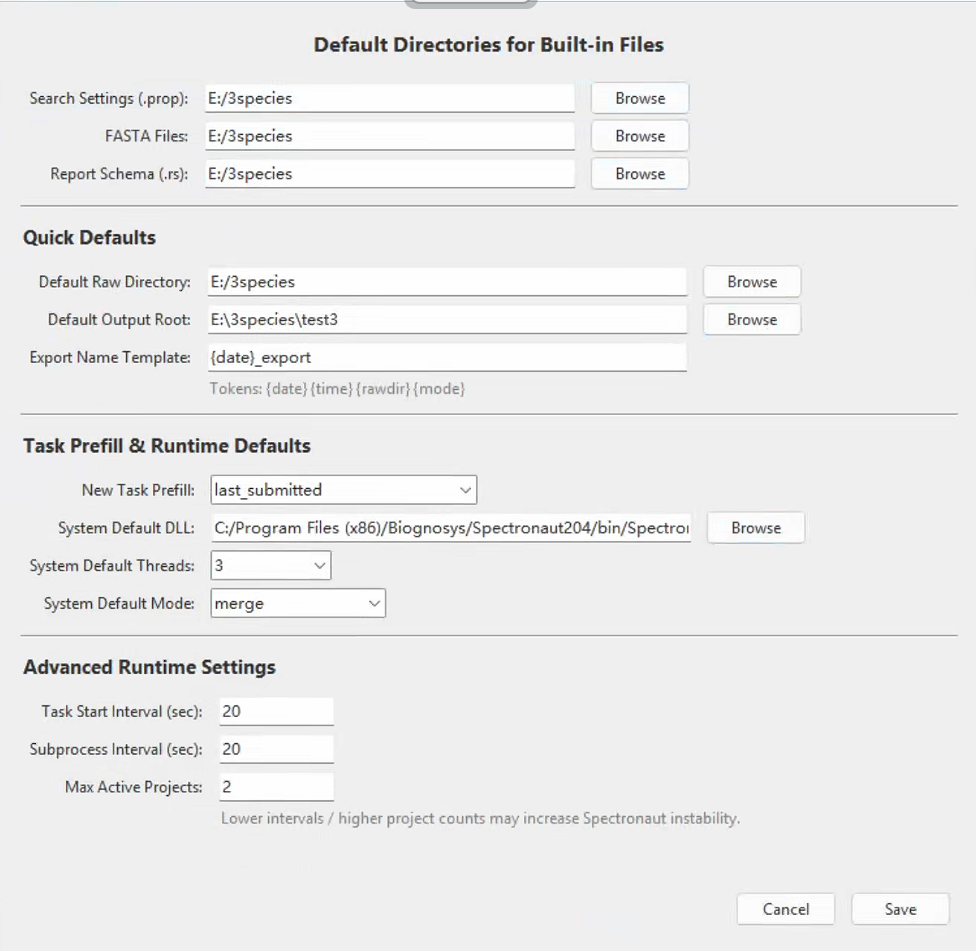The height and width of the screenshot is (951, 976).
Task: Browse for Default Raw Directory
Action: click(x=752, y=282)
